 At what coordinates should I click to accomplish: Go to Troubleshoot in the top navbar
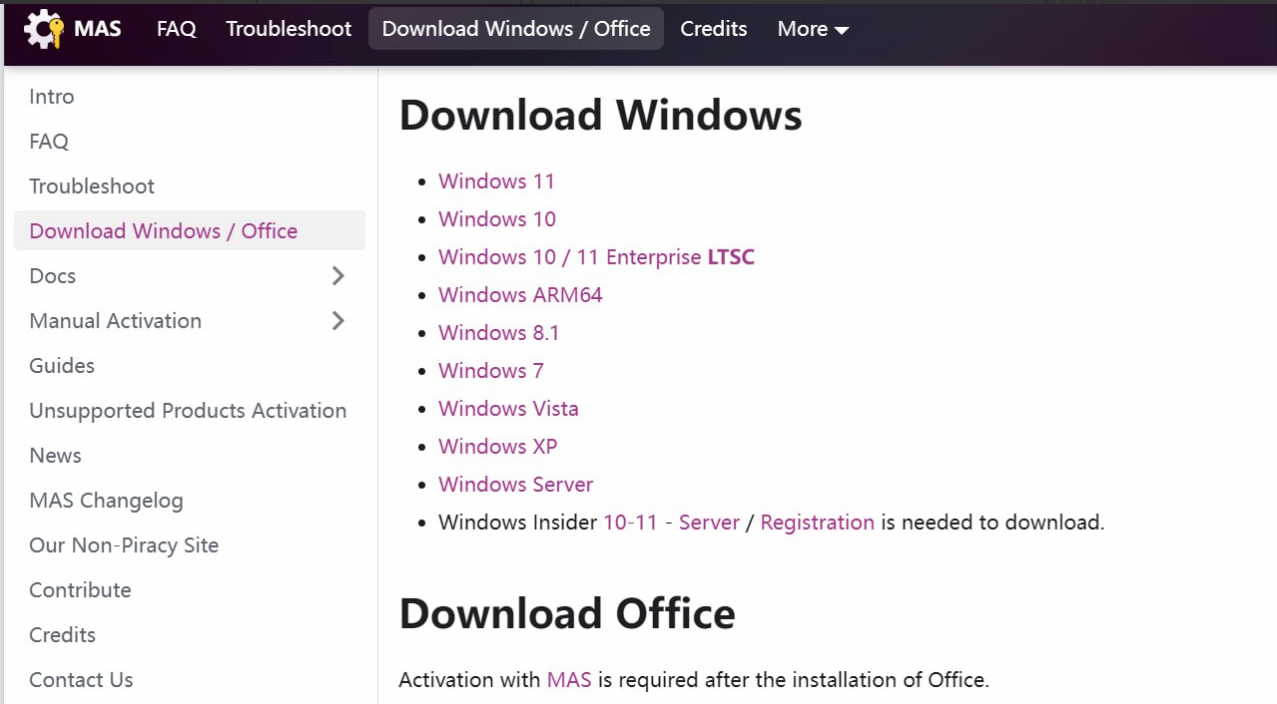tap(288, 29)
